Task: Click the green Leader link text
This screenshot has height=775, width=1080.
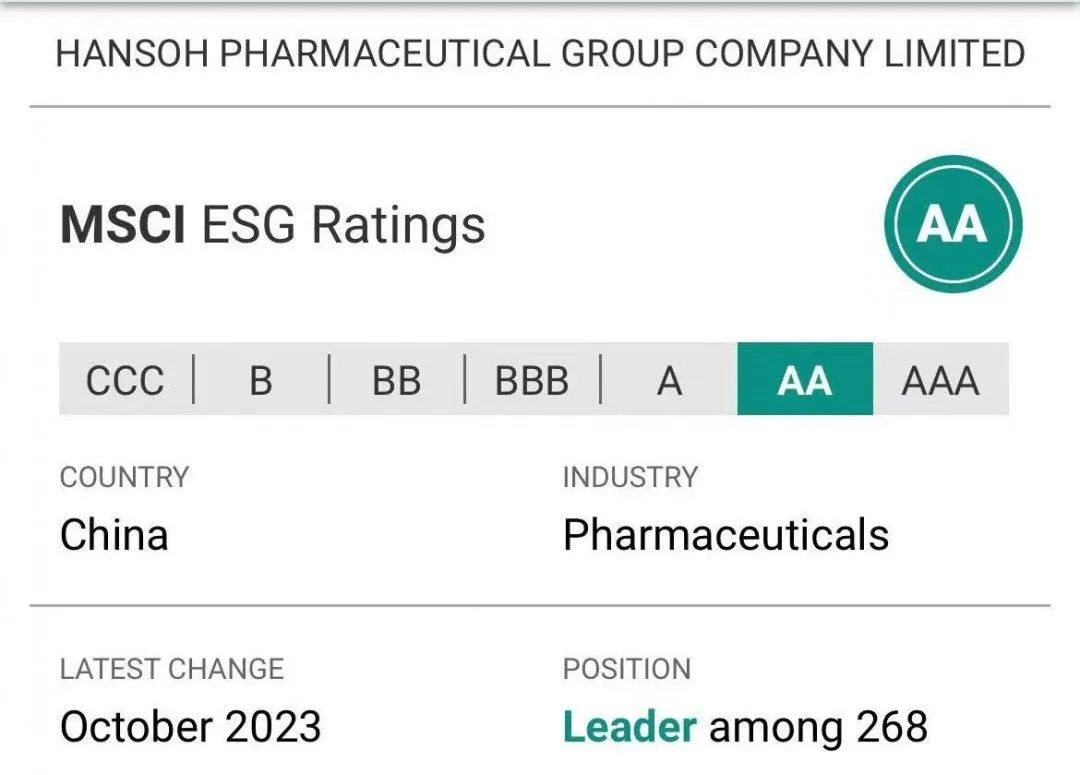Action: 629,727
